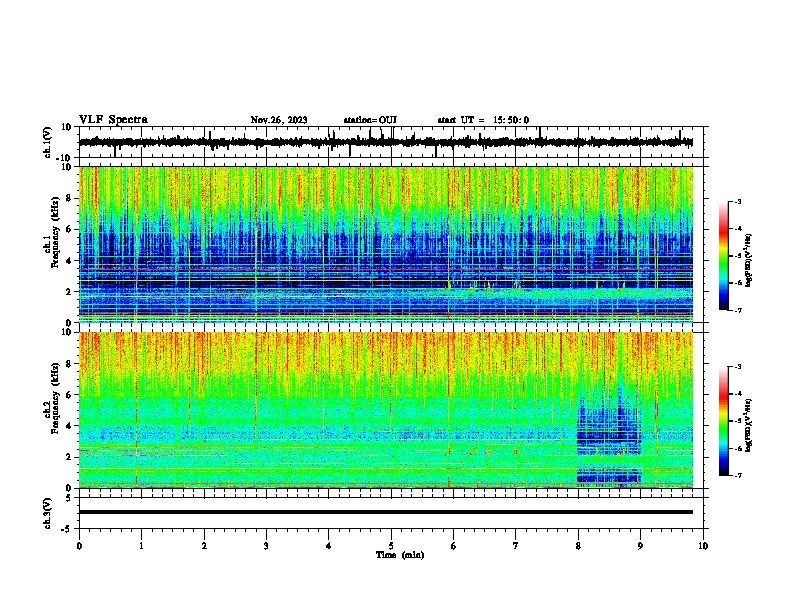The image size is (792, 612).
Task: Click the "6" tick on ch.1 frequency axis
Action: 69,230
